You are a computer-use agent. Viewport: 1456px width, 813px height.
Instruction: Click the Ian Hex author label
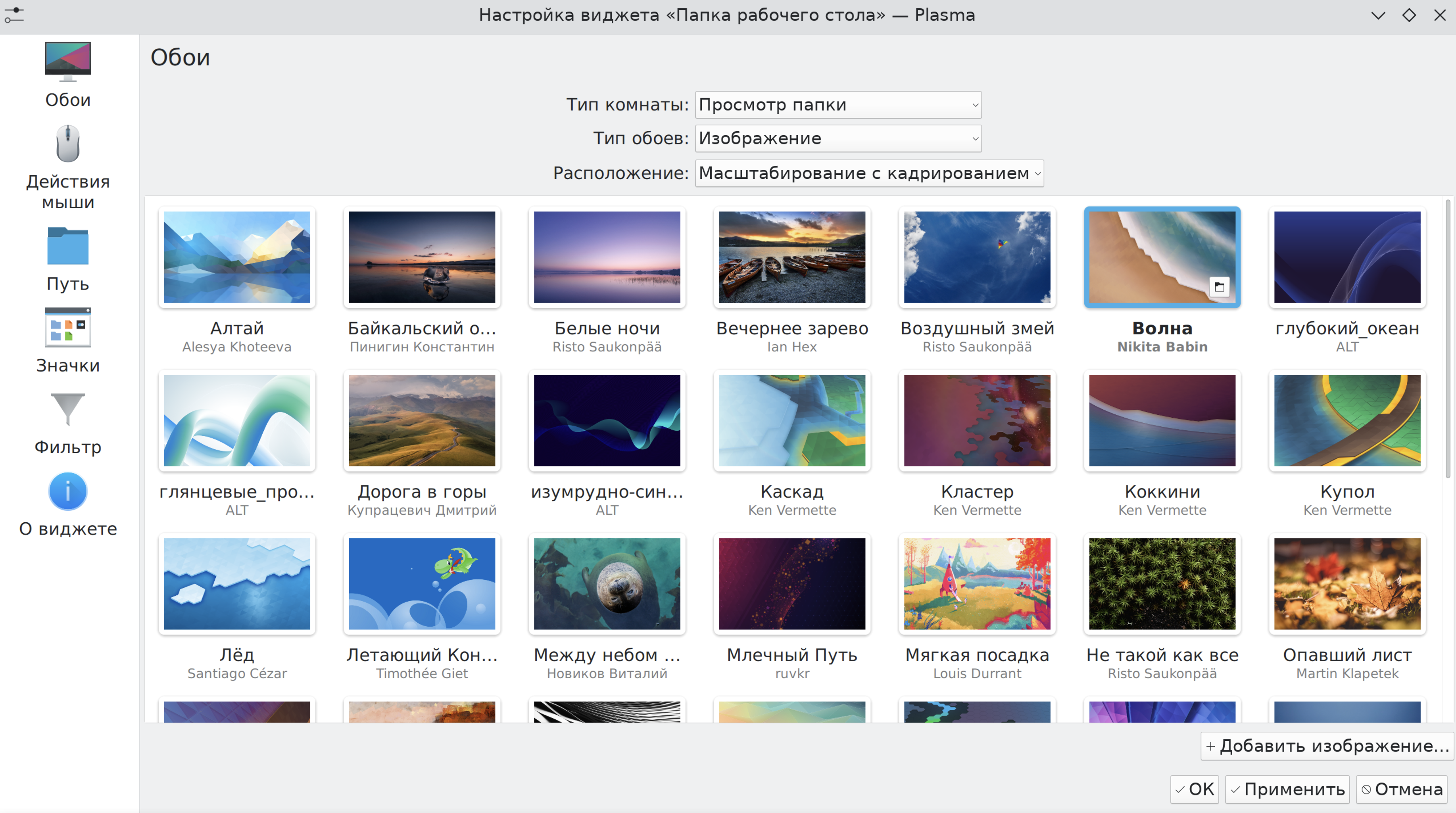[792, 347]
